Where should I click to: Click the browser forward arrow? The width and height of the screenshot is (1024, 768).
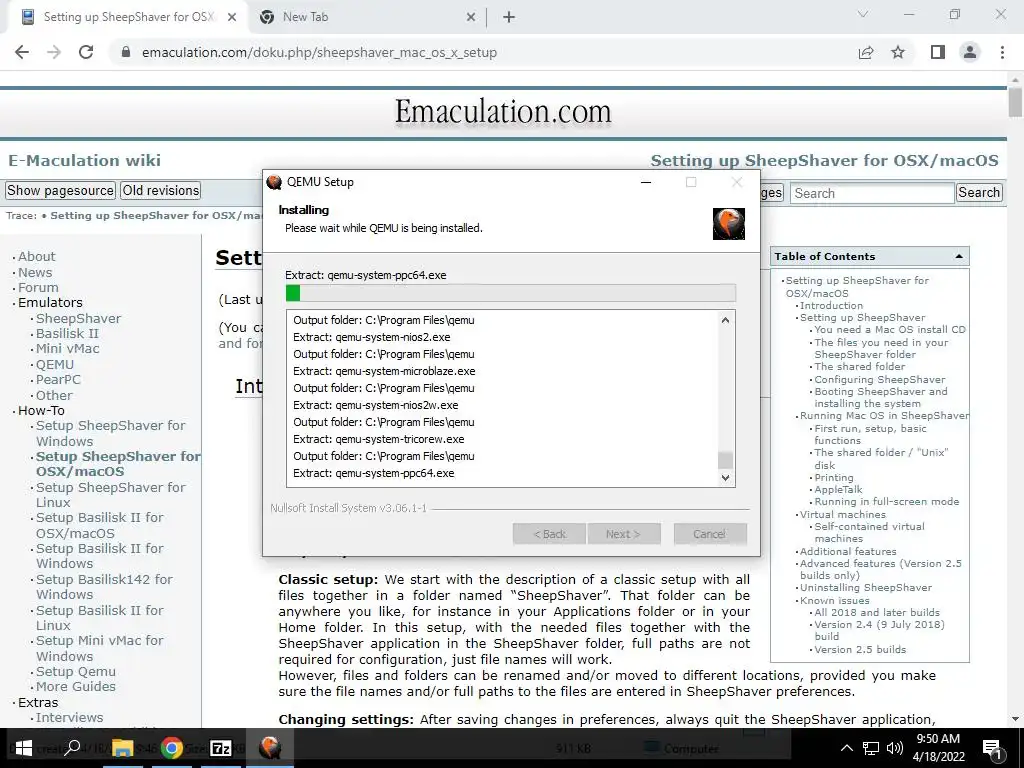(54, 52)
